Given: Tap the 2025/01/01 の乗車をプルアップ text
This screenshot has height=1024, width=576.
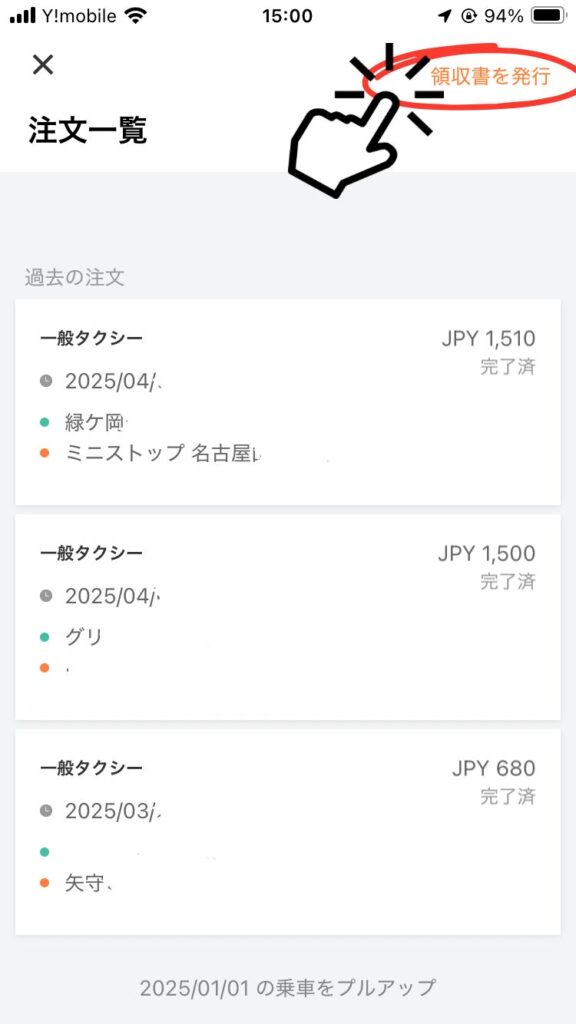Looking at the screenshot, I should [287, 987].
